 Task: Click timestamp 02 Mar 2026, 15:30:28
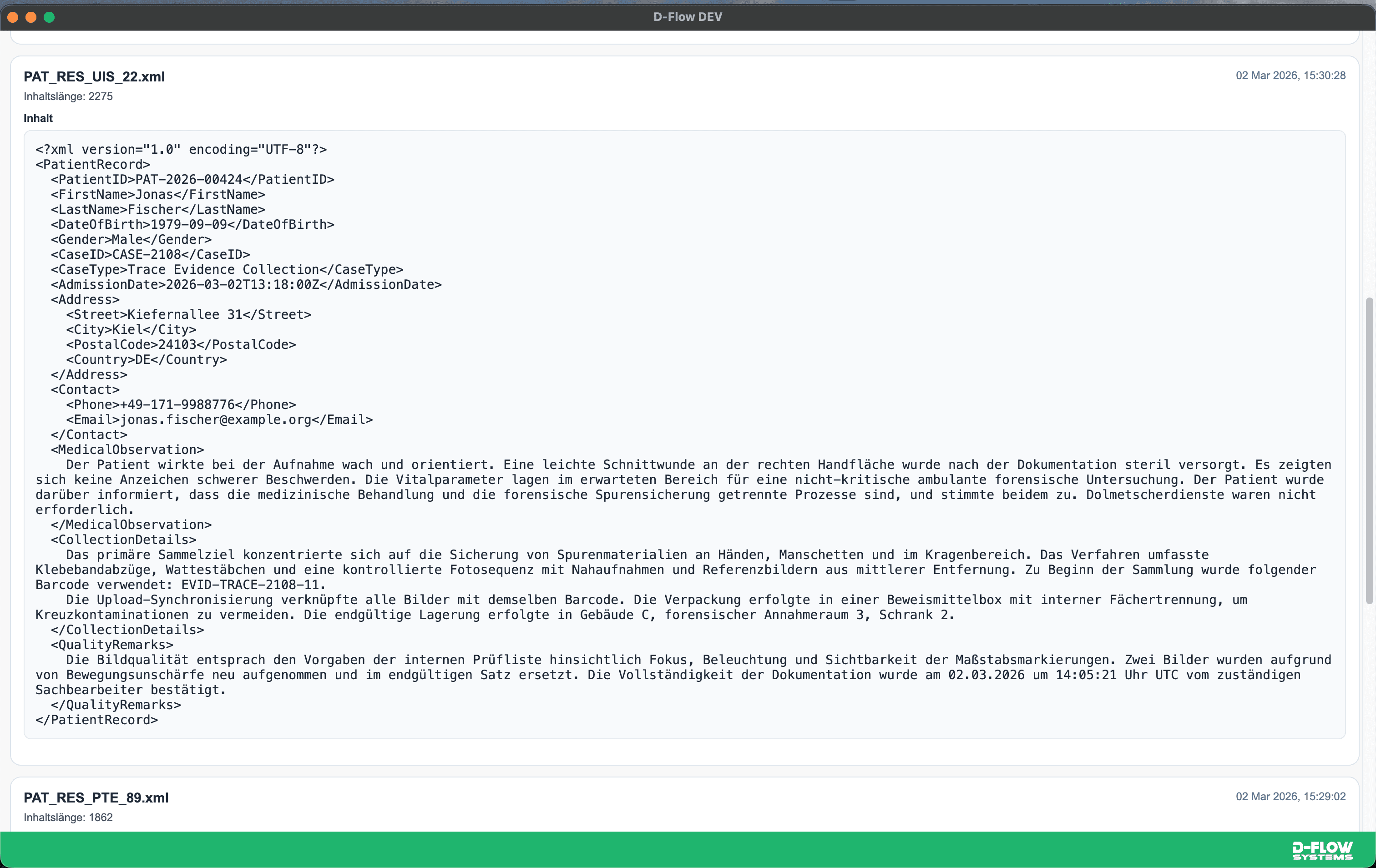pyautogui.click(x=1290, y=76)
